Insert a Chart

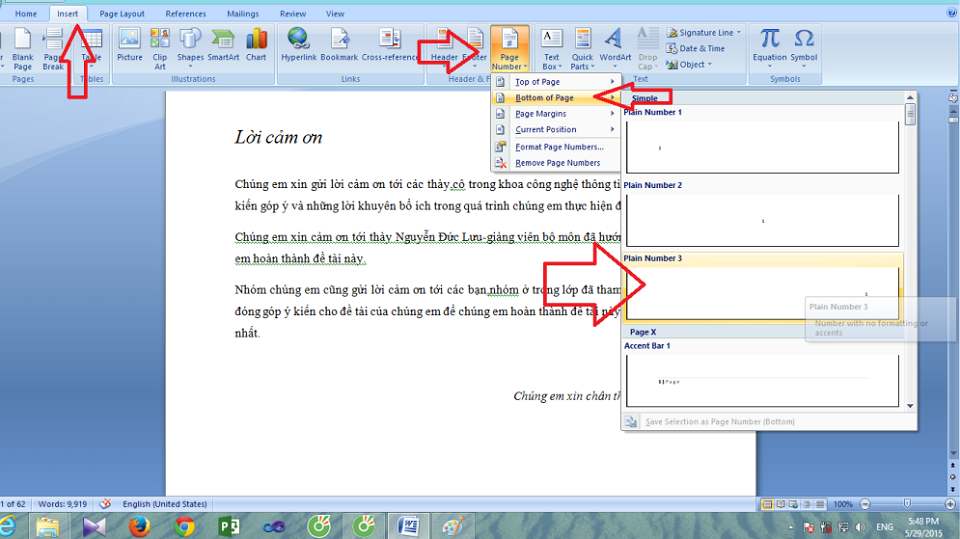click(x=256, y=45)
